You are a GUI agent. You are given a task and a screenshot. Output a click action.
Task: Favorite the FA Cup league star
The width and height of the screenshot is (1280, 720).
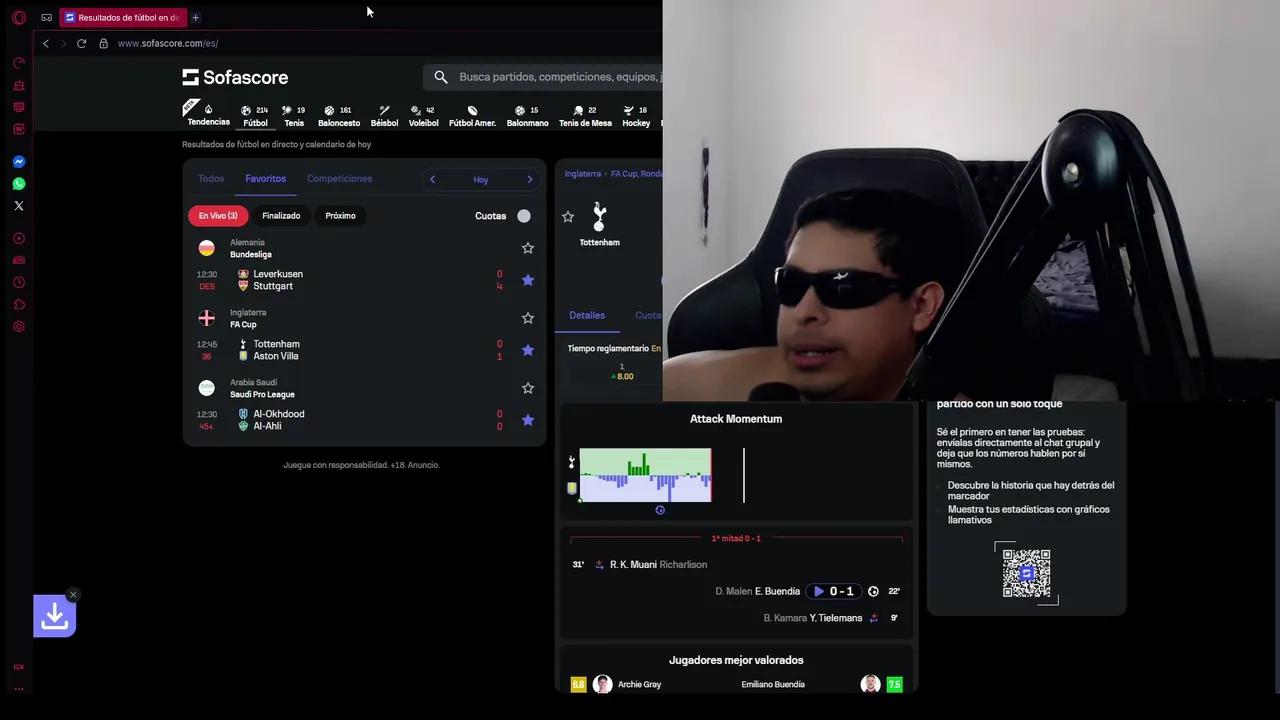point(528,318)
